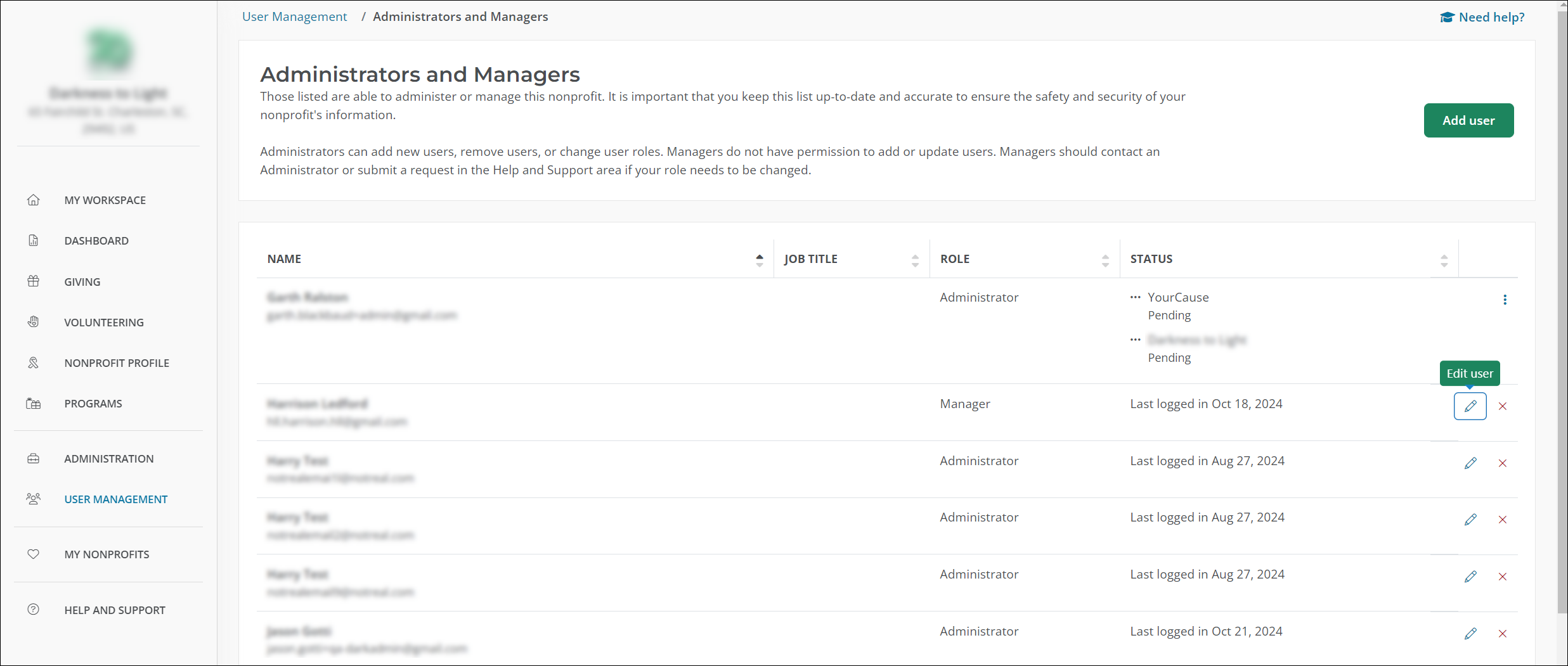
Task: Sort table by Name column
Action: [x=759, y=259]
